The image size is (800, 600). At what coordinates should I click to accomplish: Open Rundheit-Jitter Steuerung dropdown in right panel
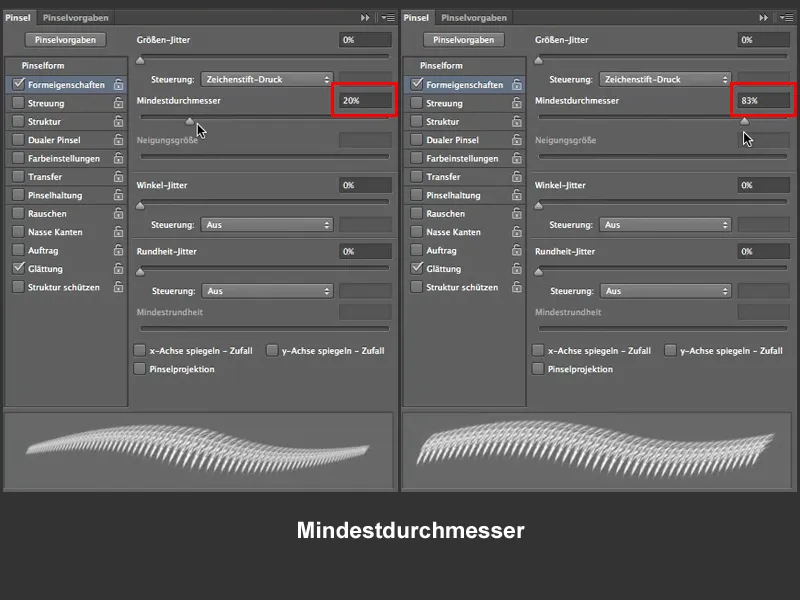(x=666, y=291)
